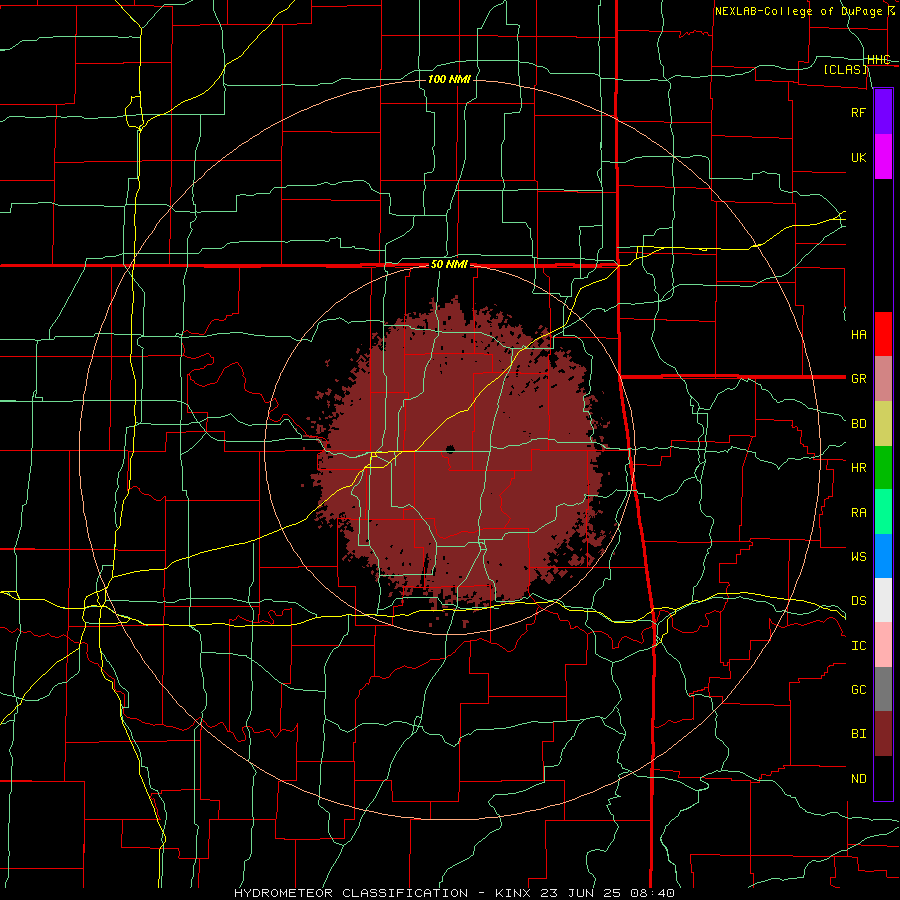The height and width of the screenshot is (900, 900).
Task: Click the Hydrometeor Classification KINX title
Action: point(454,893)
